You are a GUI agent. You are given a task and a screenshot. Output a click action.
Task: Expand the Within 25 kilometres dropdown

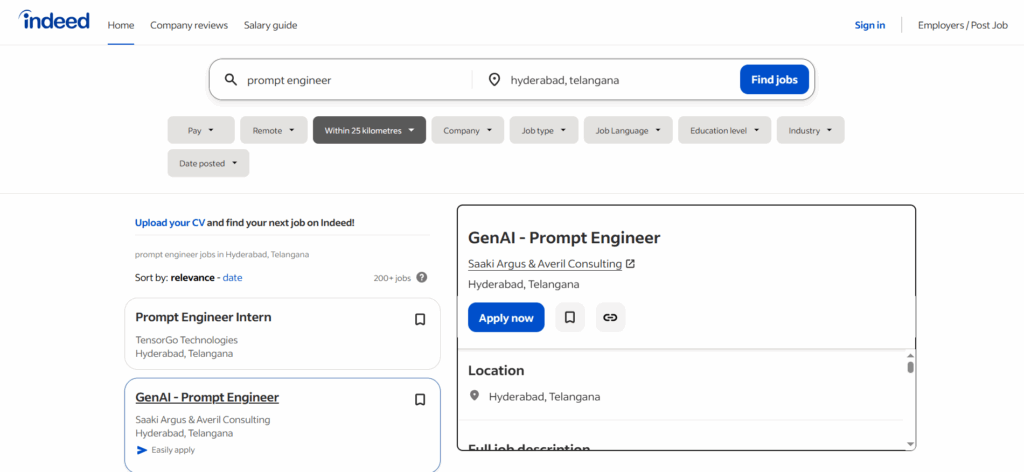(x=369, y=130)
